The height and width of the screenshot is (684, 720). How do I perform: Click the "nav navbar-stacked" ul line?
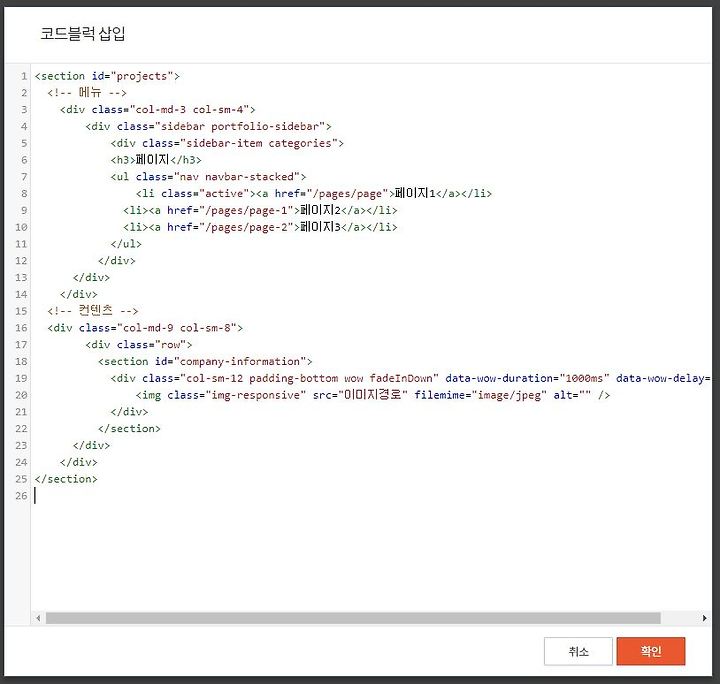tap(208, 176)
